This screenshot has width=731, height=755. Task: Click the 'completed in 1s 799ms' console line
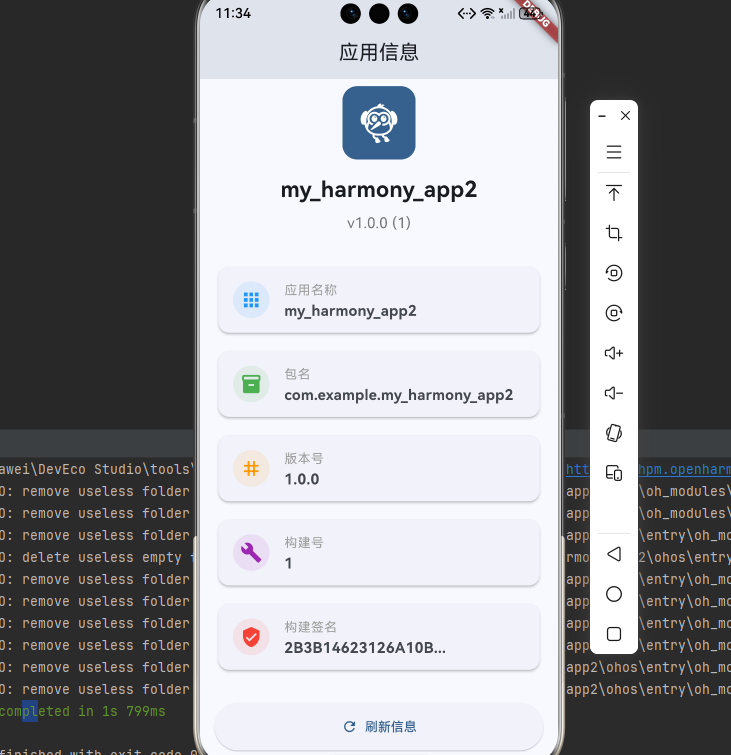pyautogui.click(x=82, y=711)
